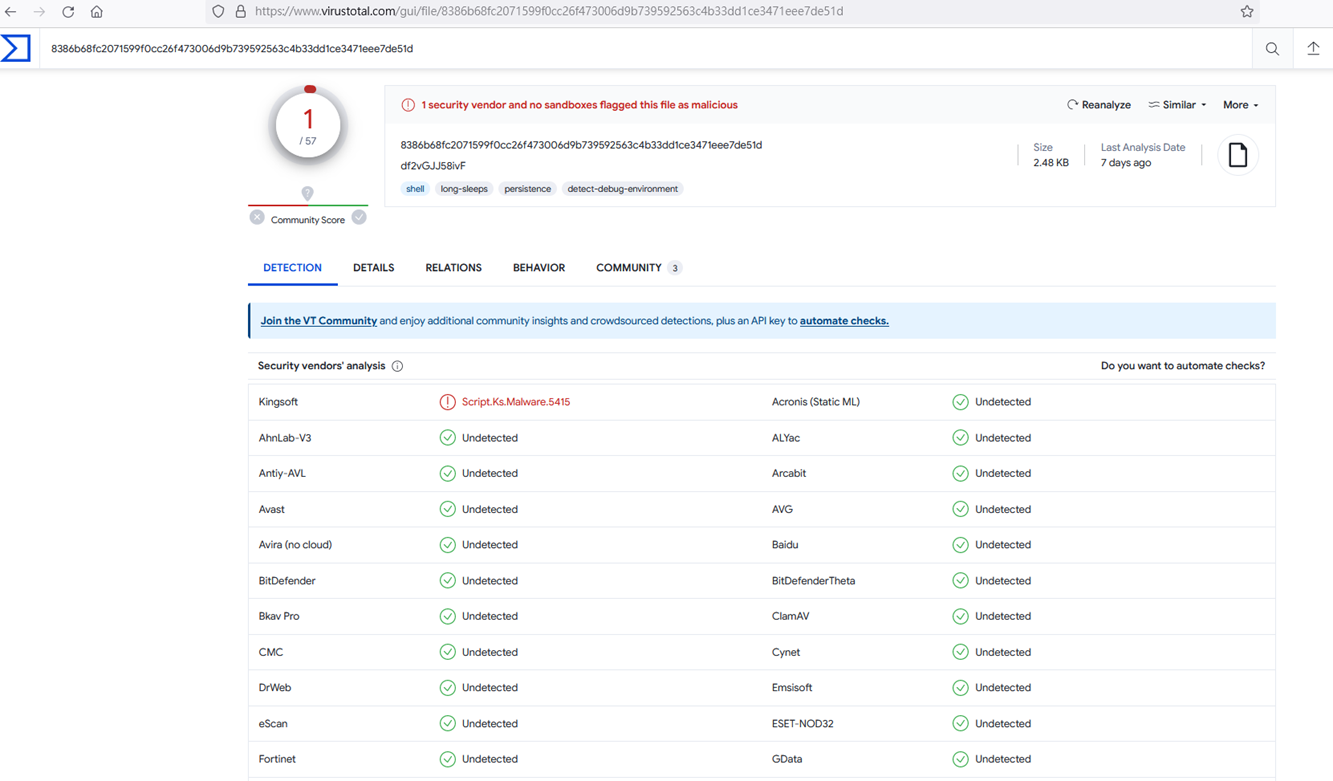Click the shield tracking protection icon
Viewport: 1333px width, 781px height.
tap(218, 12)
